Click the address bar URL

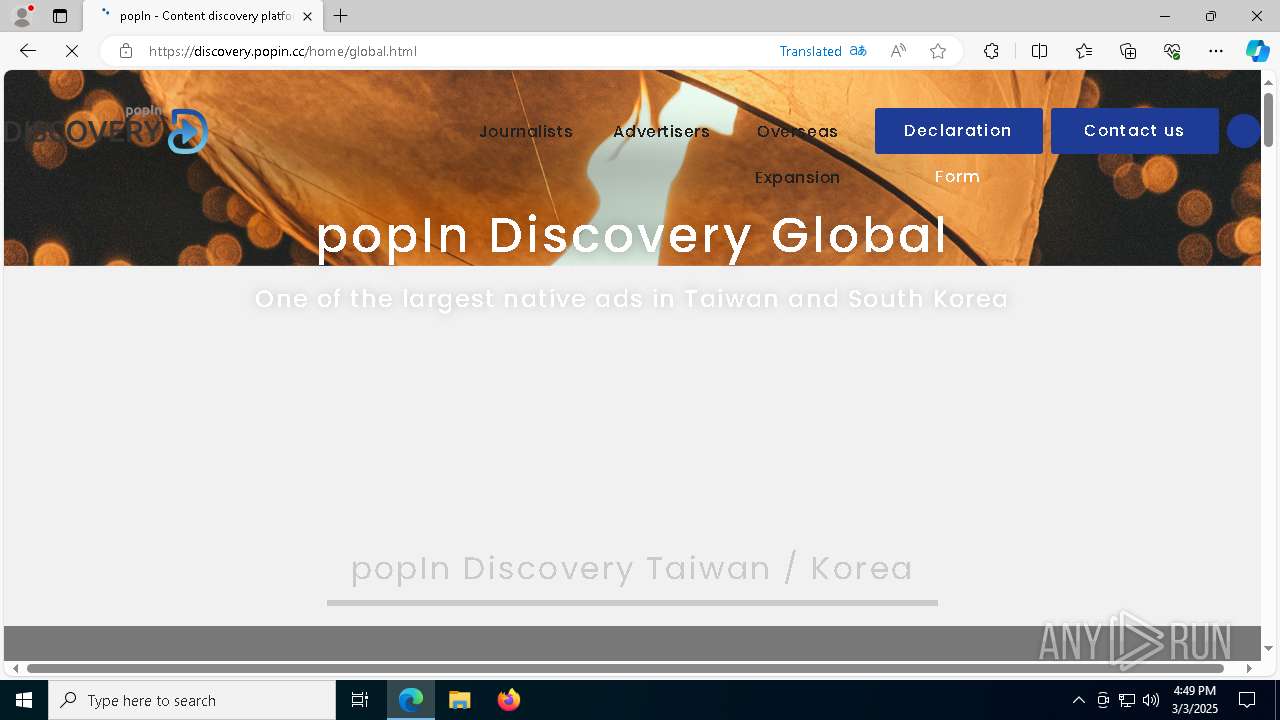pyautogui.click(x=283, y=51)
